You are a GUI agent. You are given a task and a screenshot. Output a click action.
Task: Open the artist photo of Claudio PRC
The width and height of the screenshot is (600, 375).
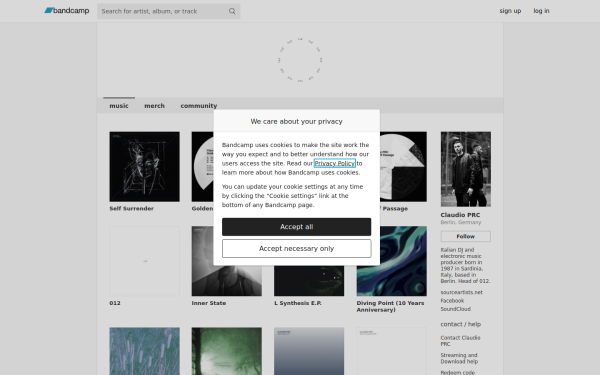click(466, 169)
